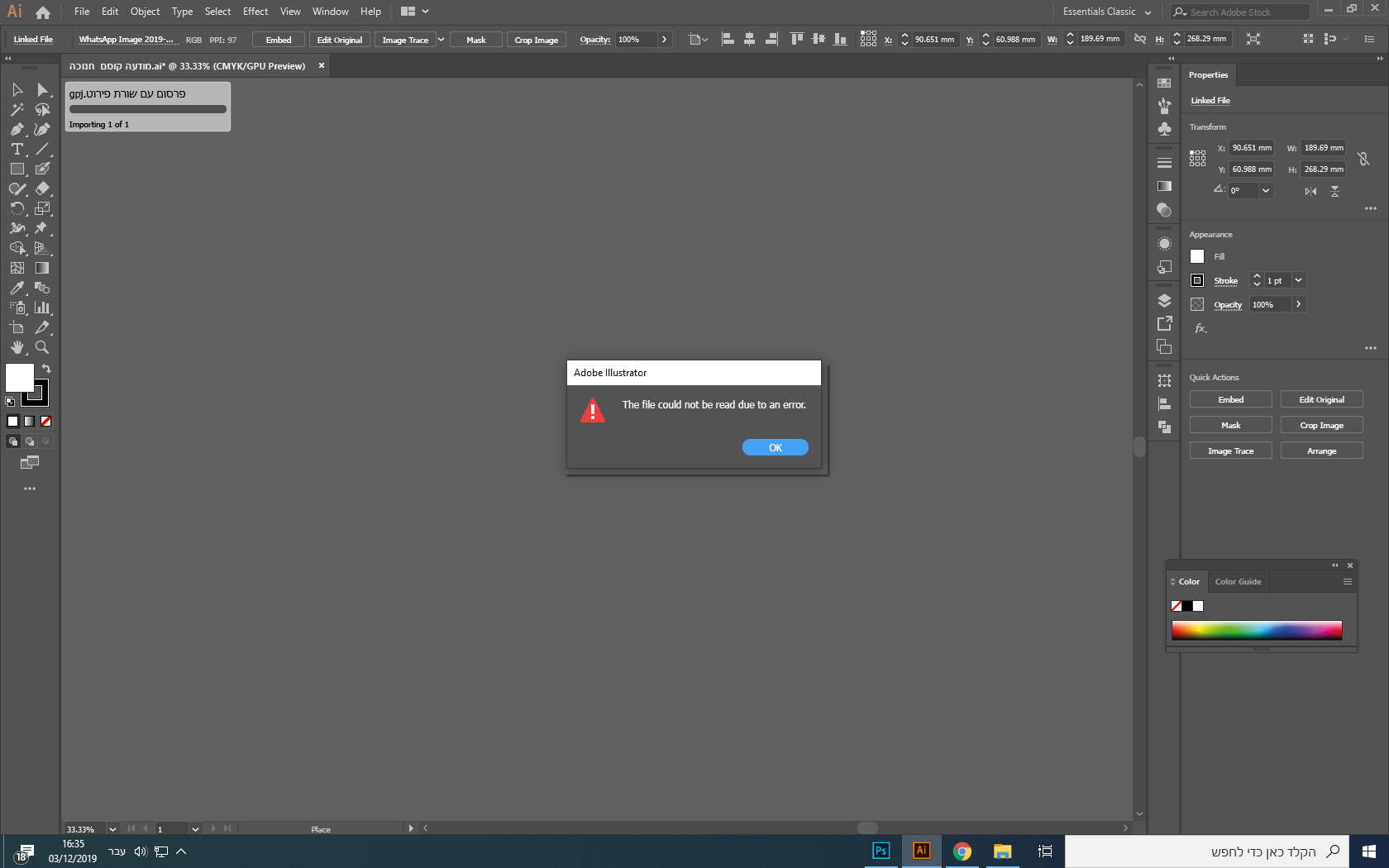Viewport: 1389px width, 868px height.
Task: Select the Column Graph tool
Action: point(42,308)
